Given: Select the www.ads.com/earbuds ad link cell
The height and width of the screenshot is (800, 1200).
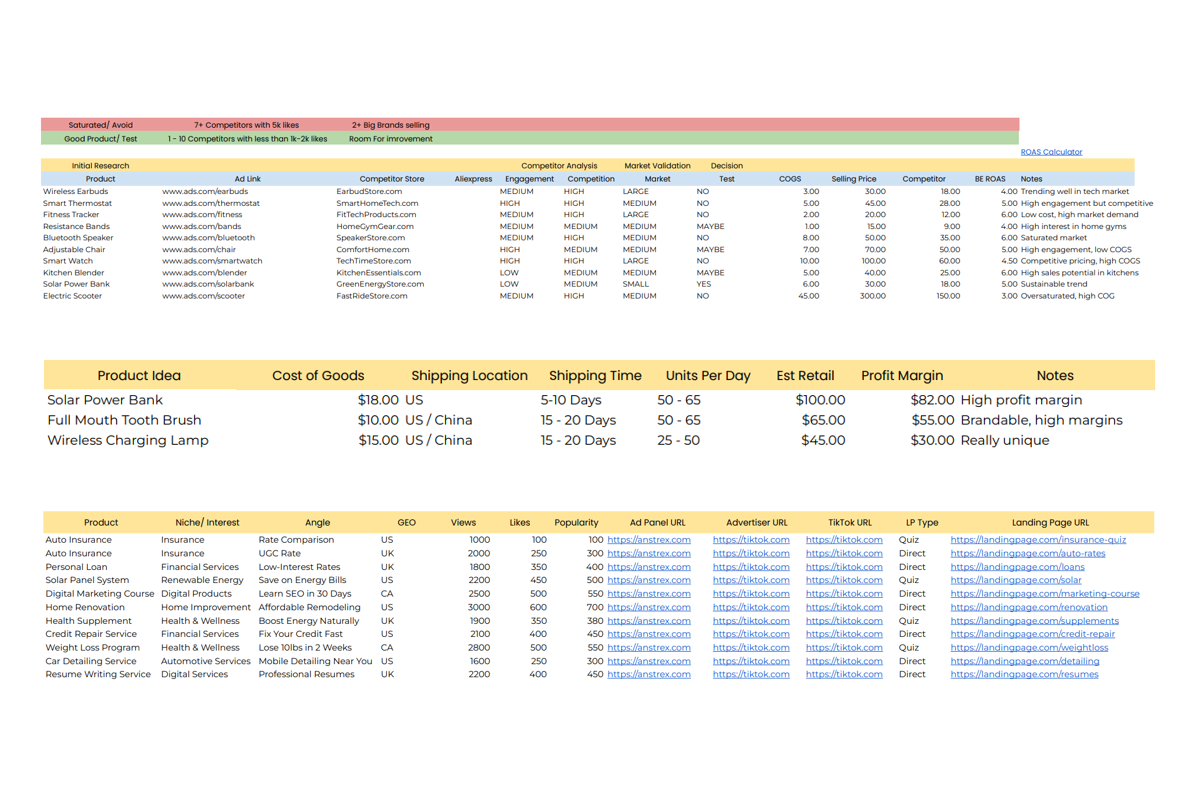Looking at the screenshot, I should (205, 191).
